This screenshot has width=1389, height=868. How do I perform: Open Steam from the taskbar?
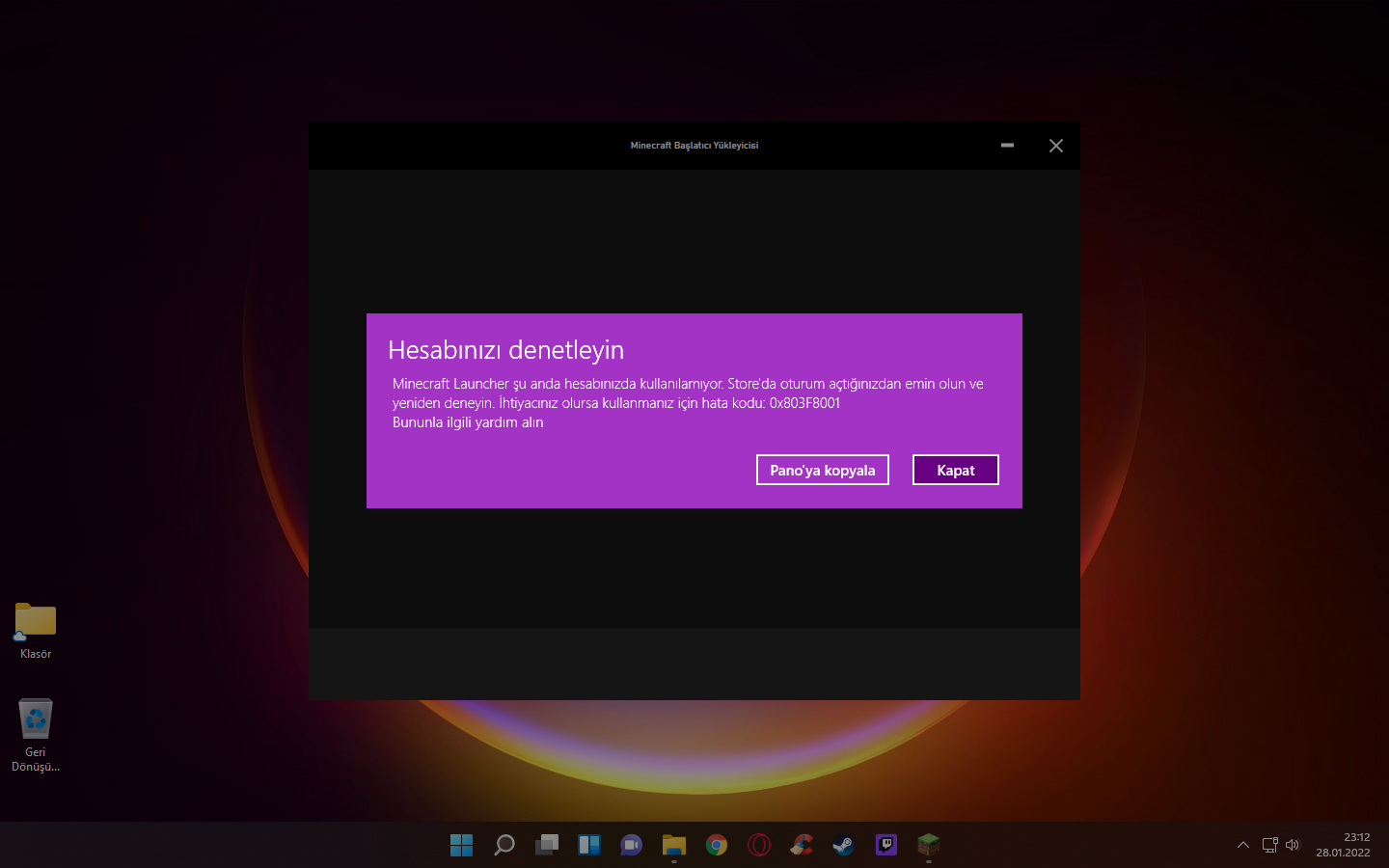[844, 845]
